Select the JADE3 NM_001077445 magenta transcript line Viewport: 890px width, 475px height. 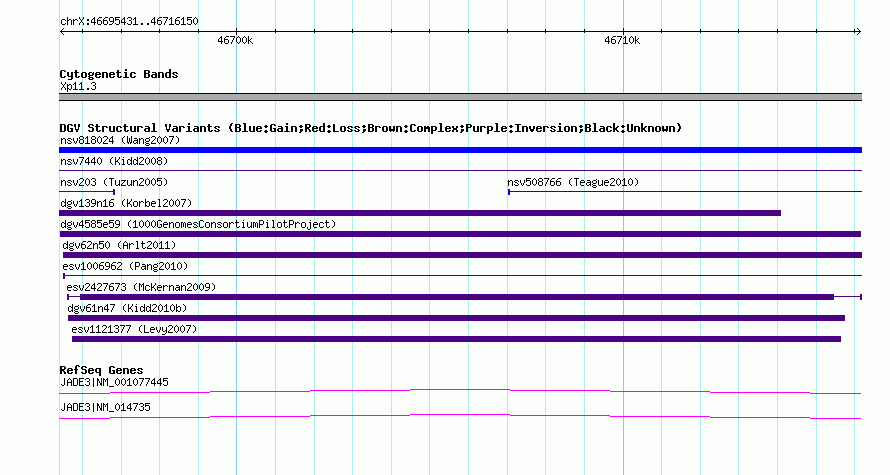pyautogui.click(x=460, y=391)
